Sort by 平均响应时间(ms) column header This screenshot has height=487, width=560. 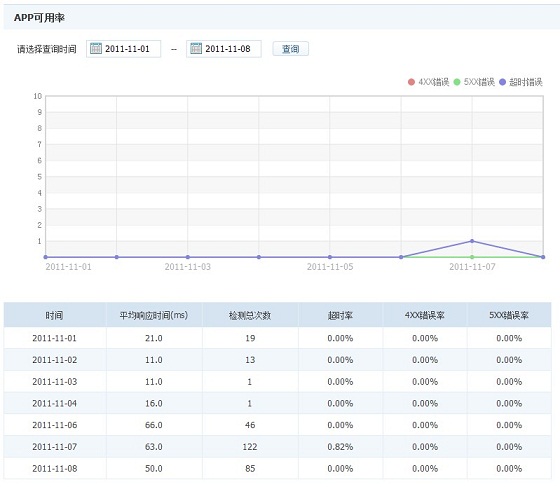[x=154, y=315]
